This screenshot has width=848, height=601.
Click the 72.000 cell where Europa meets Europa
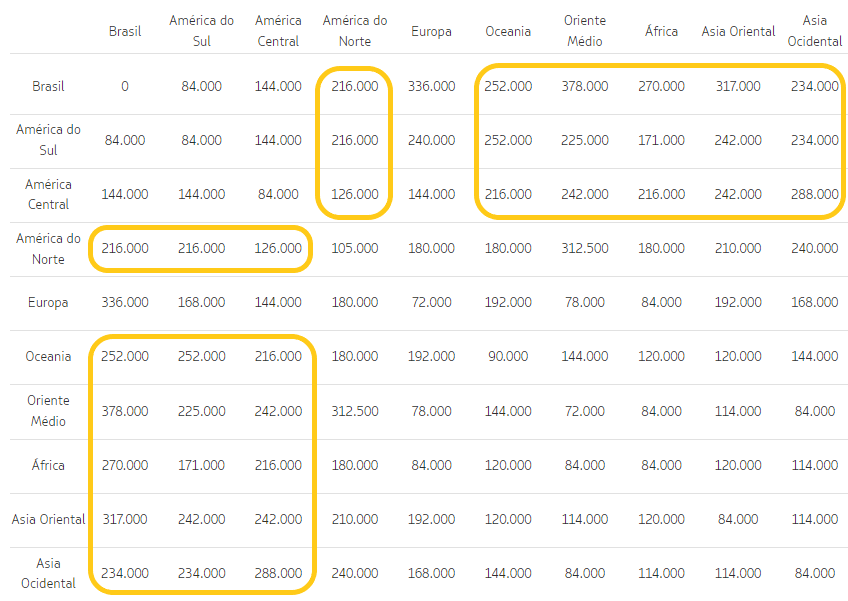tap(431, 302)
